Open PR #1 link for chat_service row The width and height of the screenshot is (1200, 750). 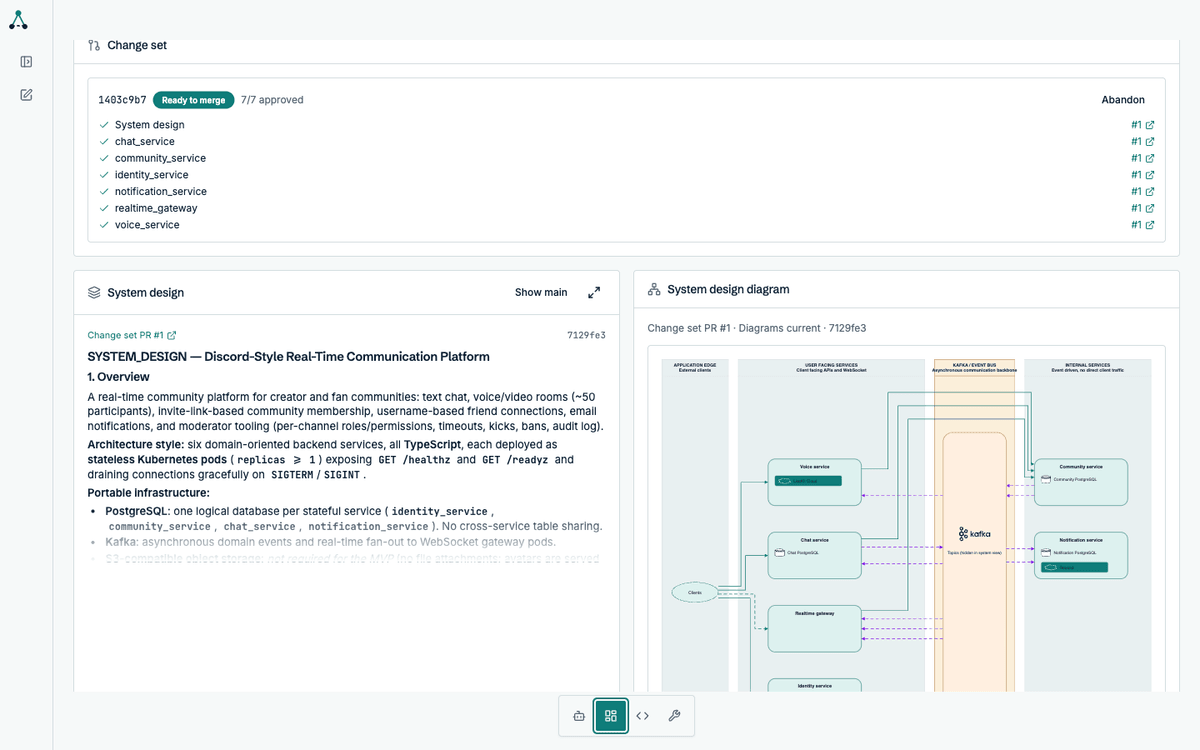tap(1143, 142)
